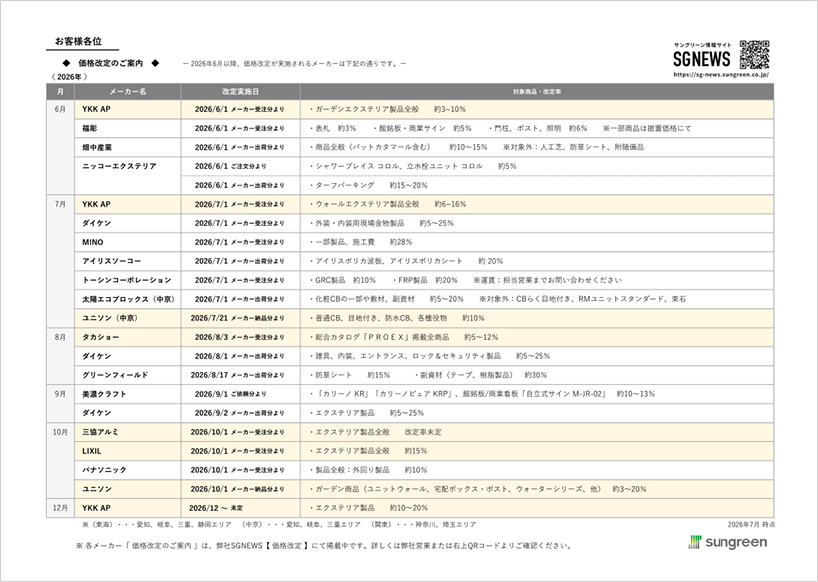818x582 pixels.
Task: Click the パナソニック maker name
Action: point(104,470)
